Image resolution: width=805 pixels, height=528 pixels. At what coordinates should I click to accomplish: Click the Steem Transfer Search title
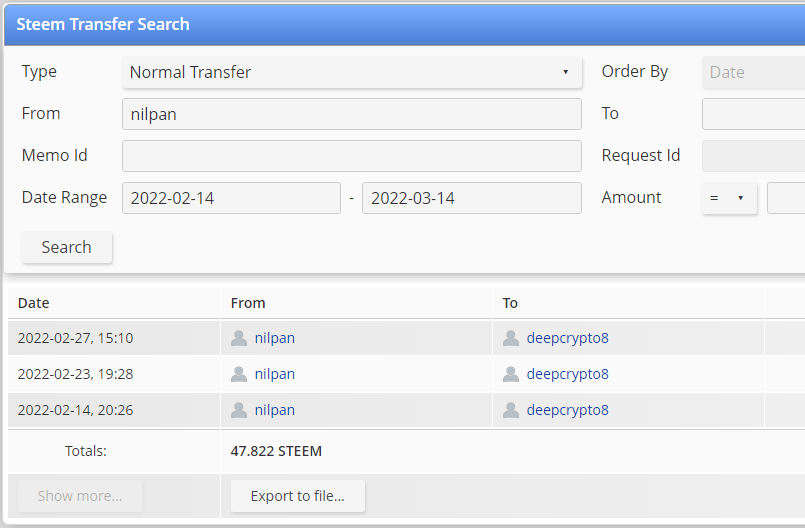click(x=103, y=24)
